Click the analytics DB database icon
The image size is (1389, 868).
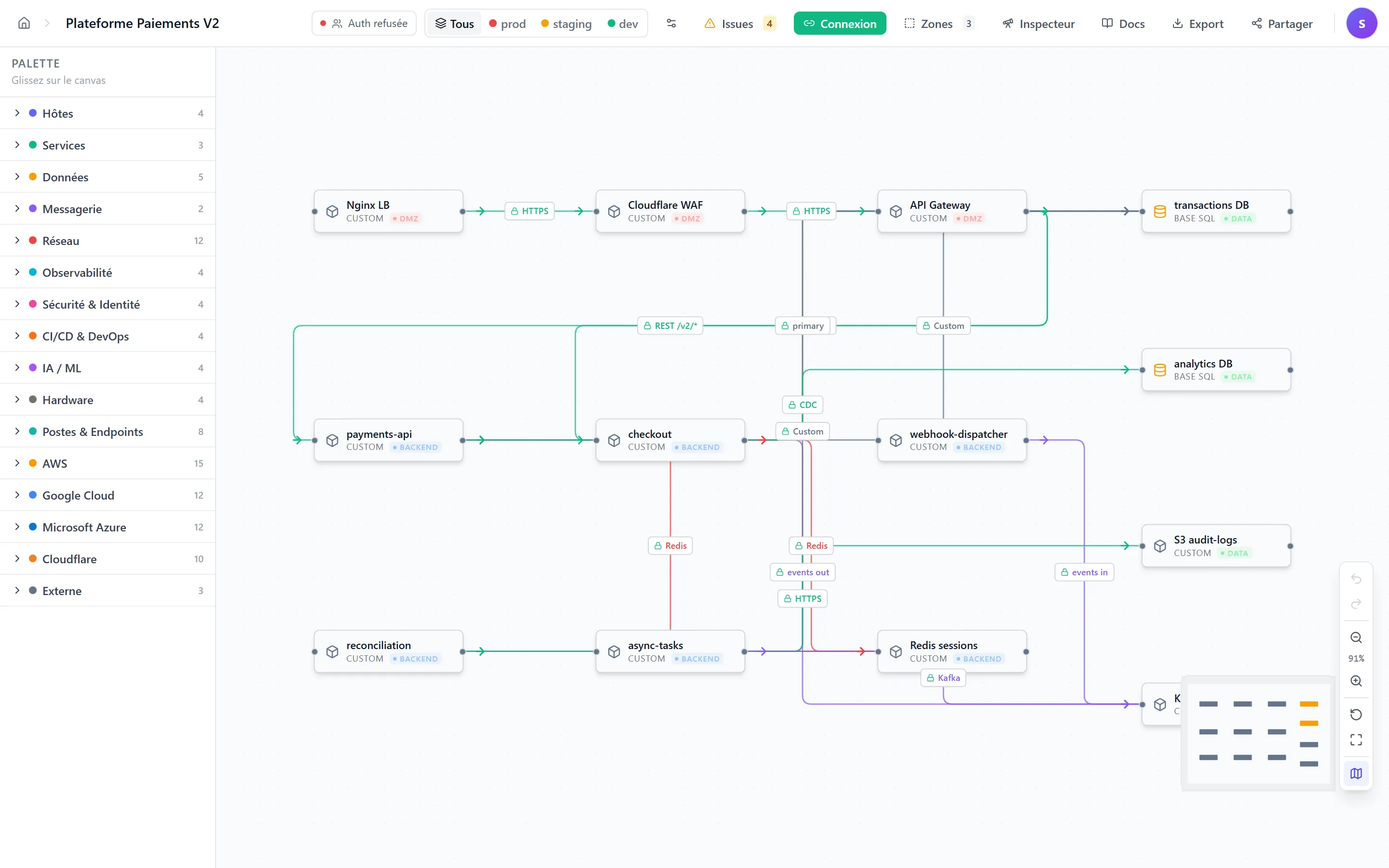tap(1160, 370)
